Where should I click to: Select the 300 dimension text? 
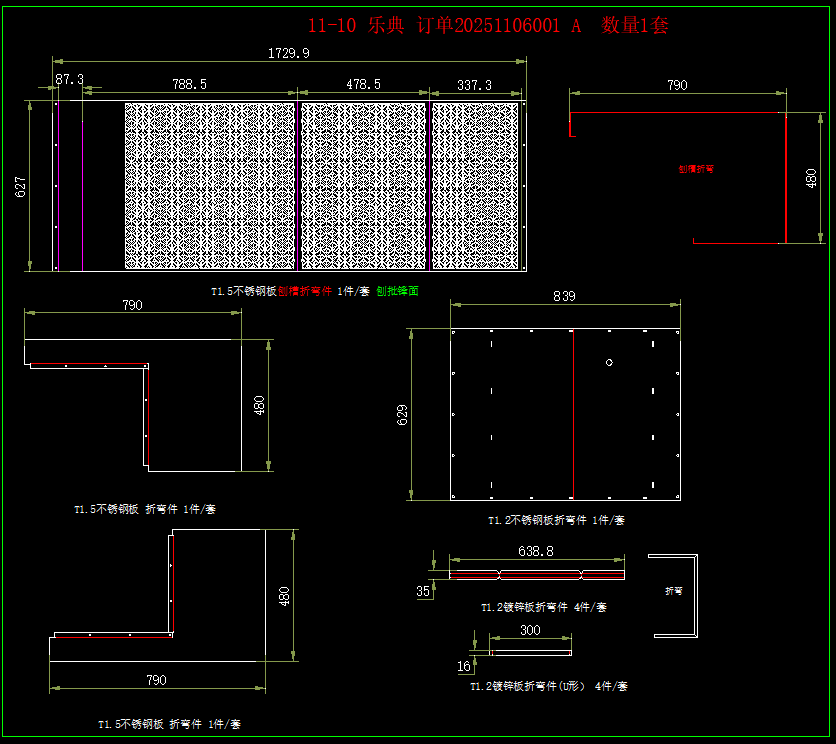pyautogui.click(x=530, y=630)
